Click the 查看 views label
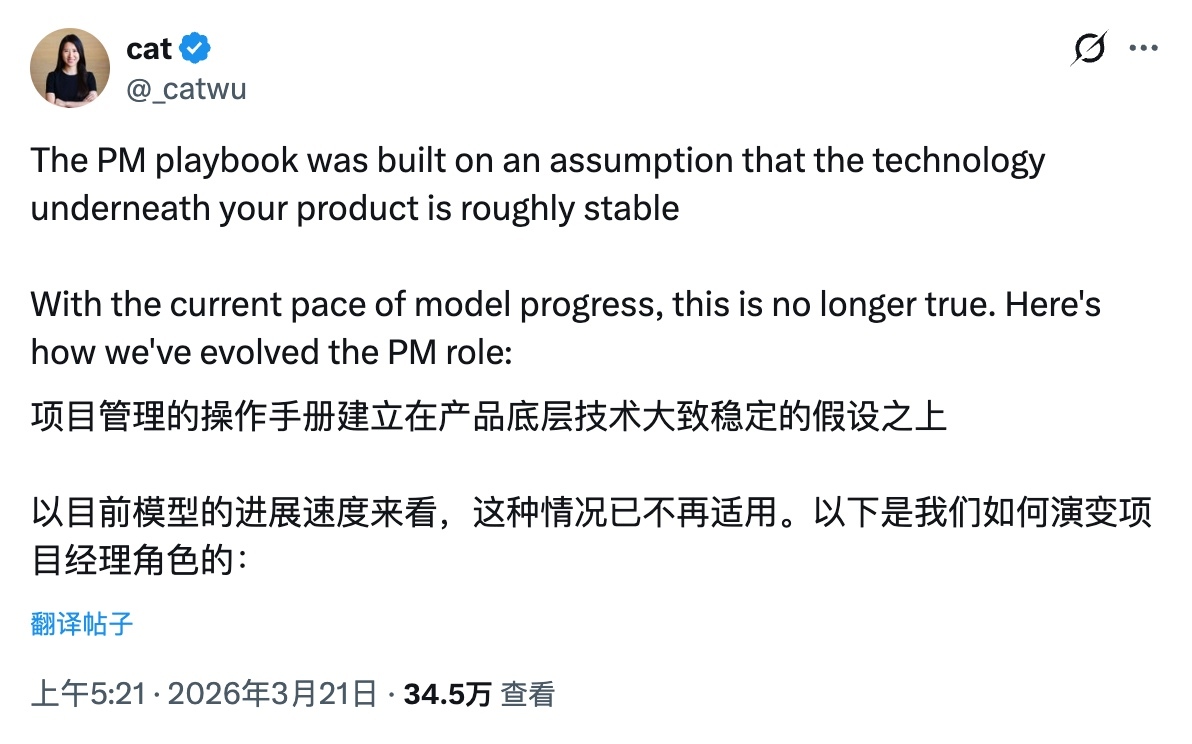This screenshot has height=744, width=1192. click(528, 693)
